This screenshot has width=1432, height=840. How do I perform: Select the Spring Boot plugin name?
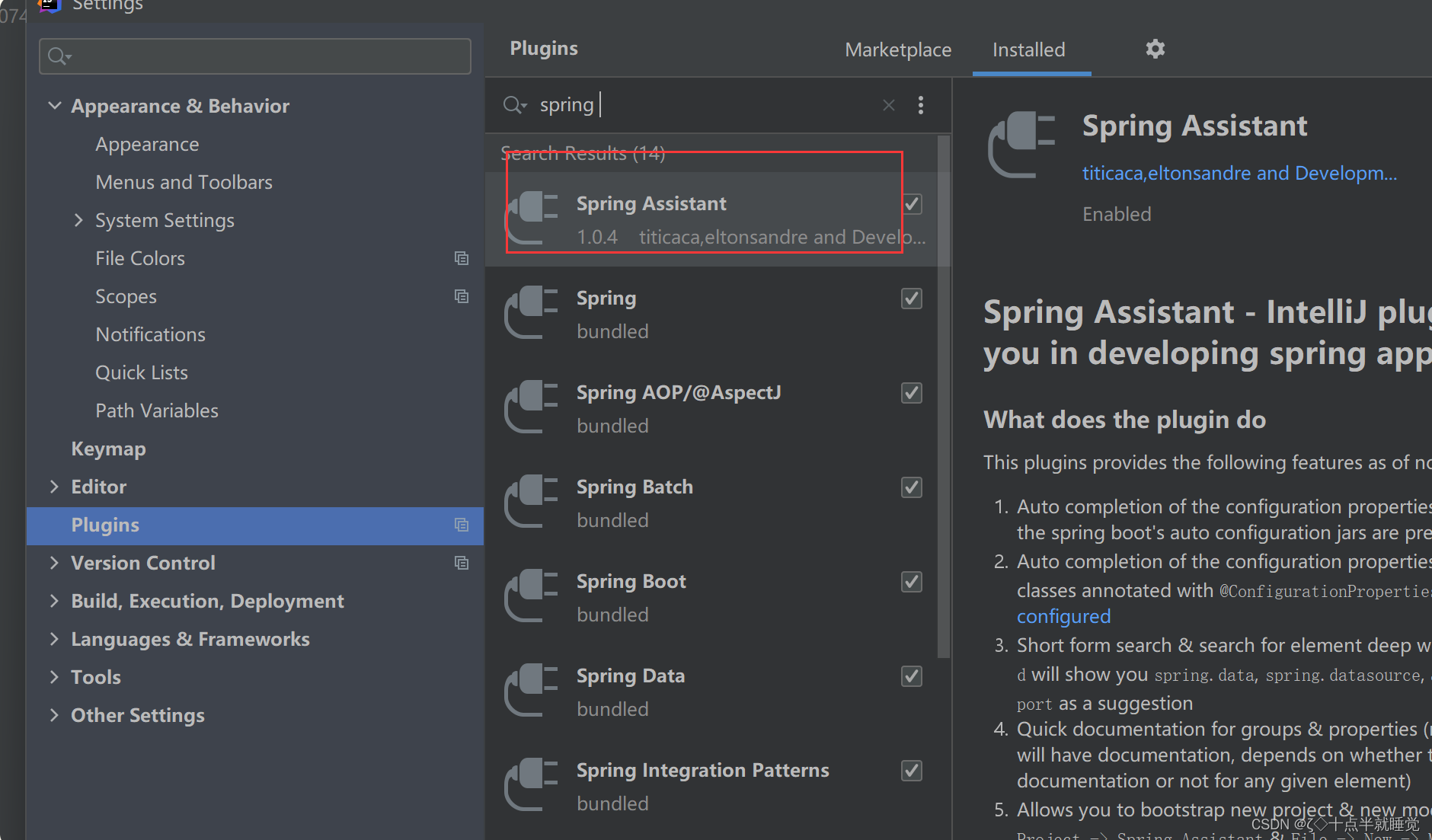click(631, 582)
